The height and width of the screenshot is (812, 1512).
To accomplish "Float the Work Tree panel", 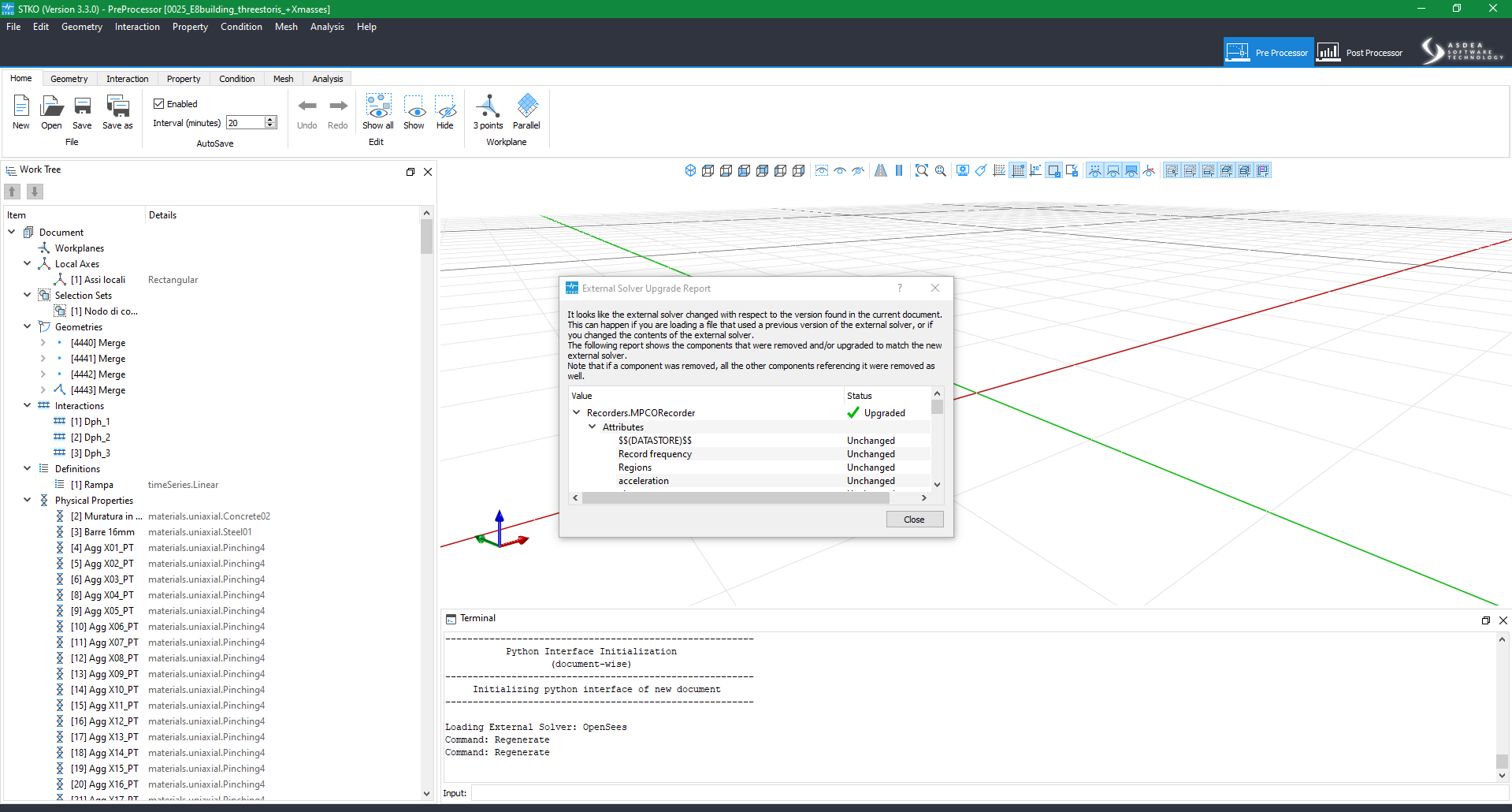I will (411, 172).
